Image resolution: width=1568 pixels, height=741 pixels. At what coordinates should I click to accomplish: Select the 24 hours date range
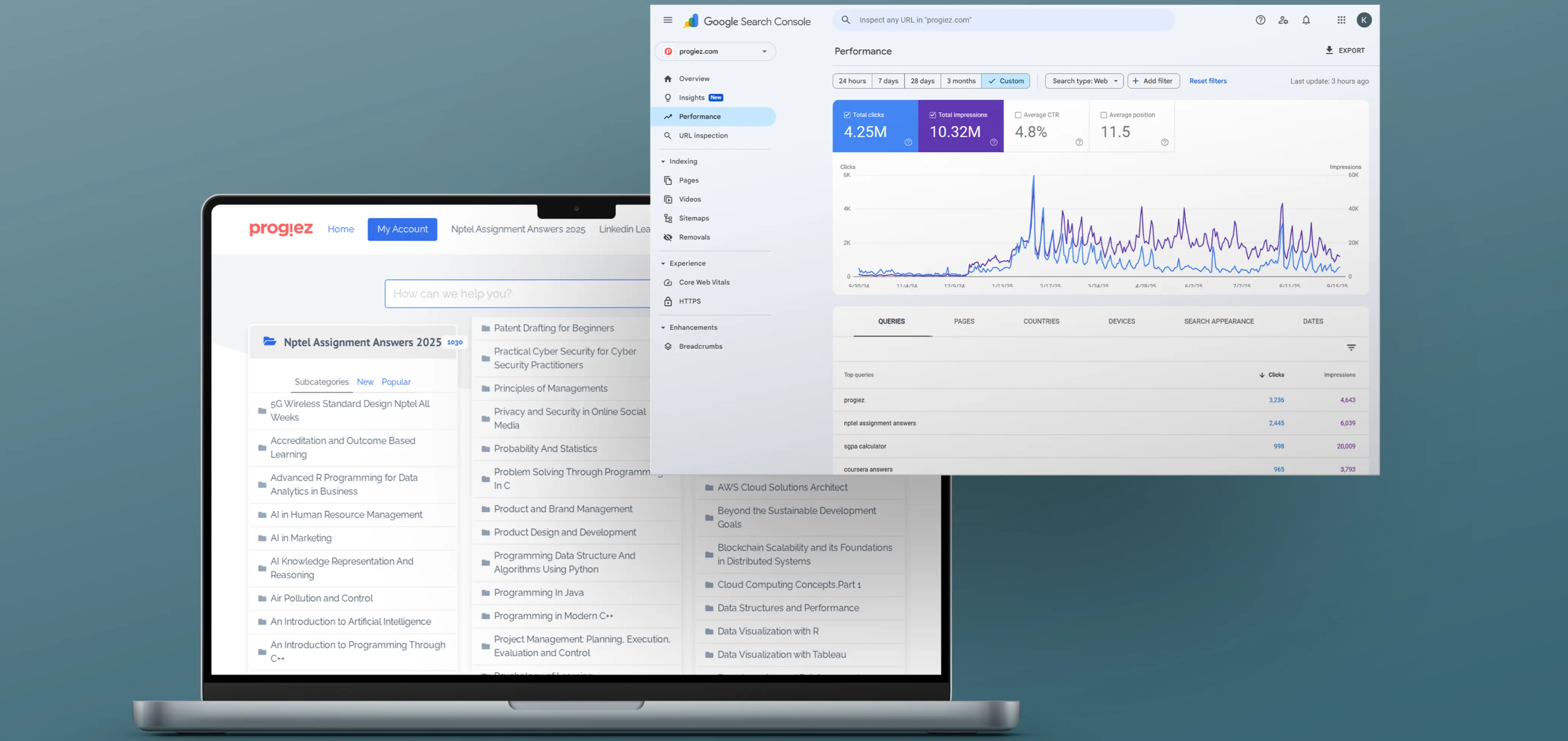point(852,81)
